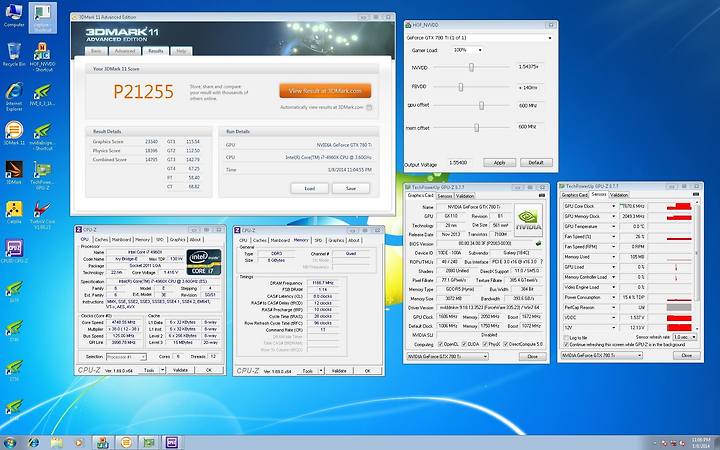Toggle the DirectCompute 5.0 checkbox
Image resolution: width=720 pixels, height=450 pixels.
pos(506,344)
